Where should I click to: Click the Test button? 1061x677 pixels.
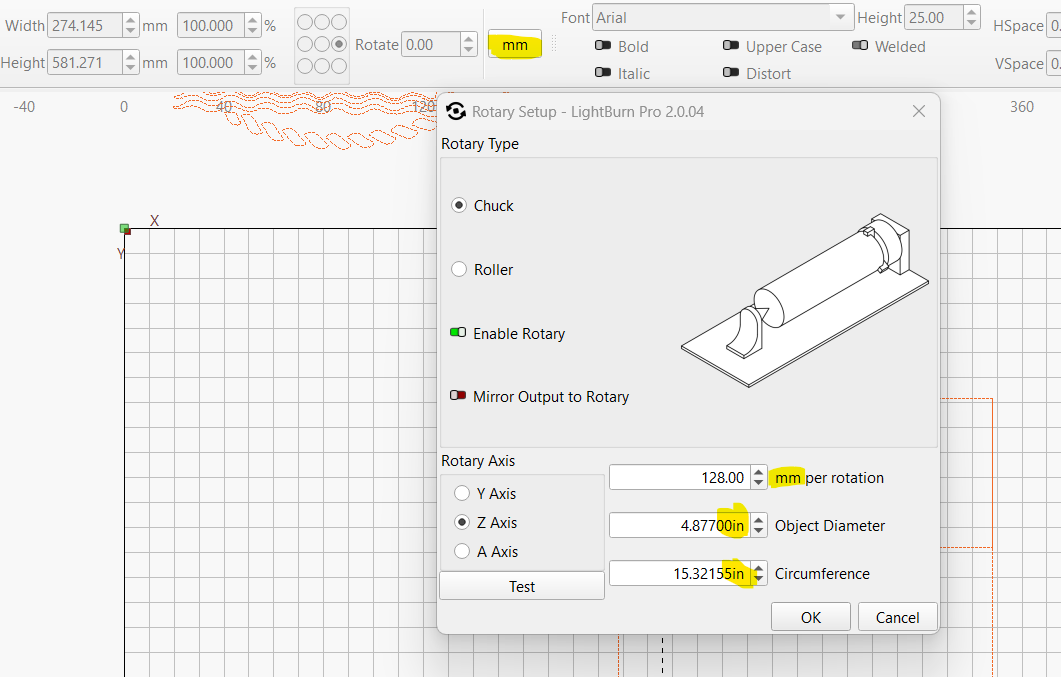point(521,587)
